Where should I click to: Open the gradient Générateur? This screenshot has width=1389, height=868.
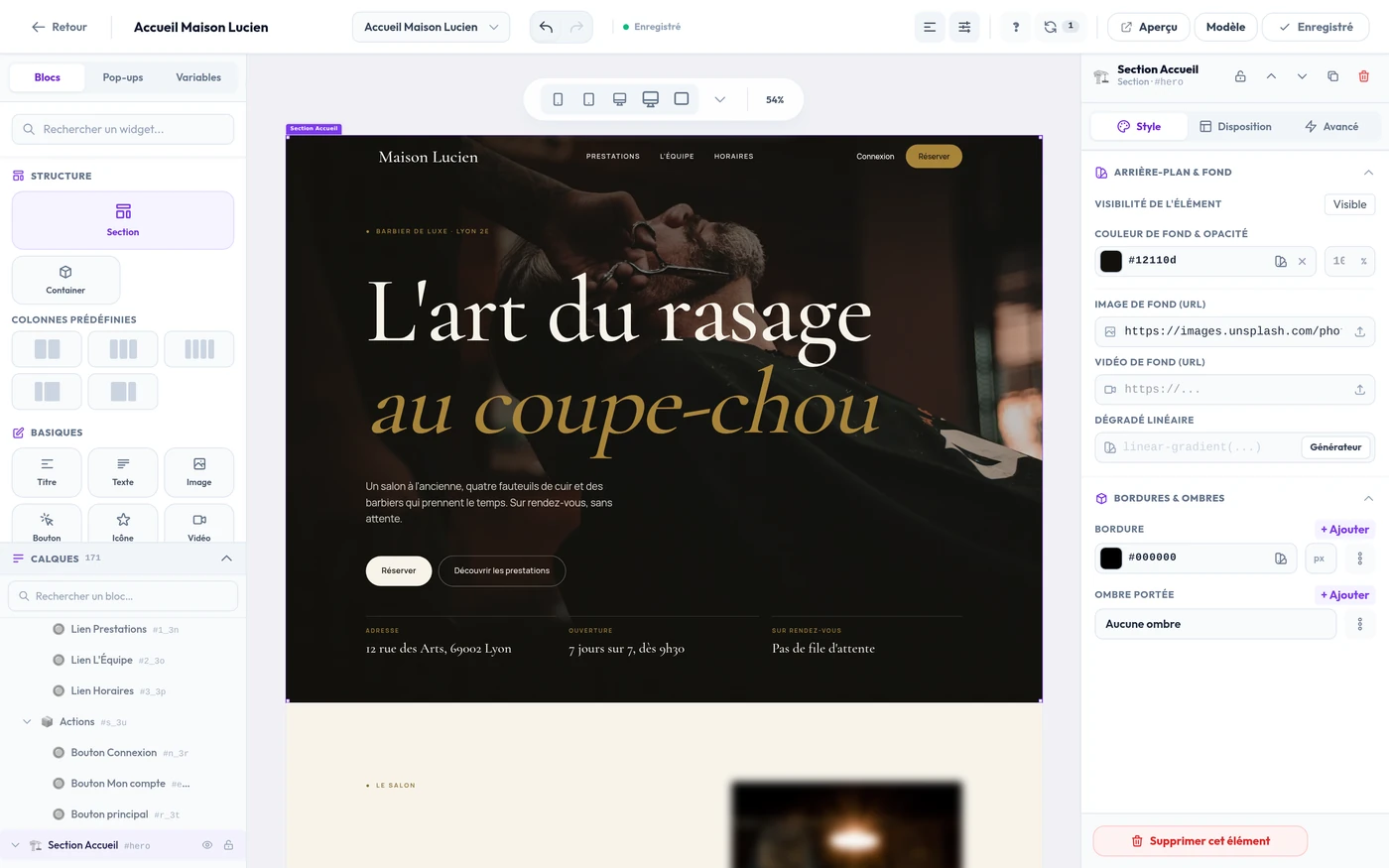1335,447
